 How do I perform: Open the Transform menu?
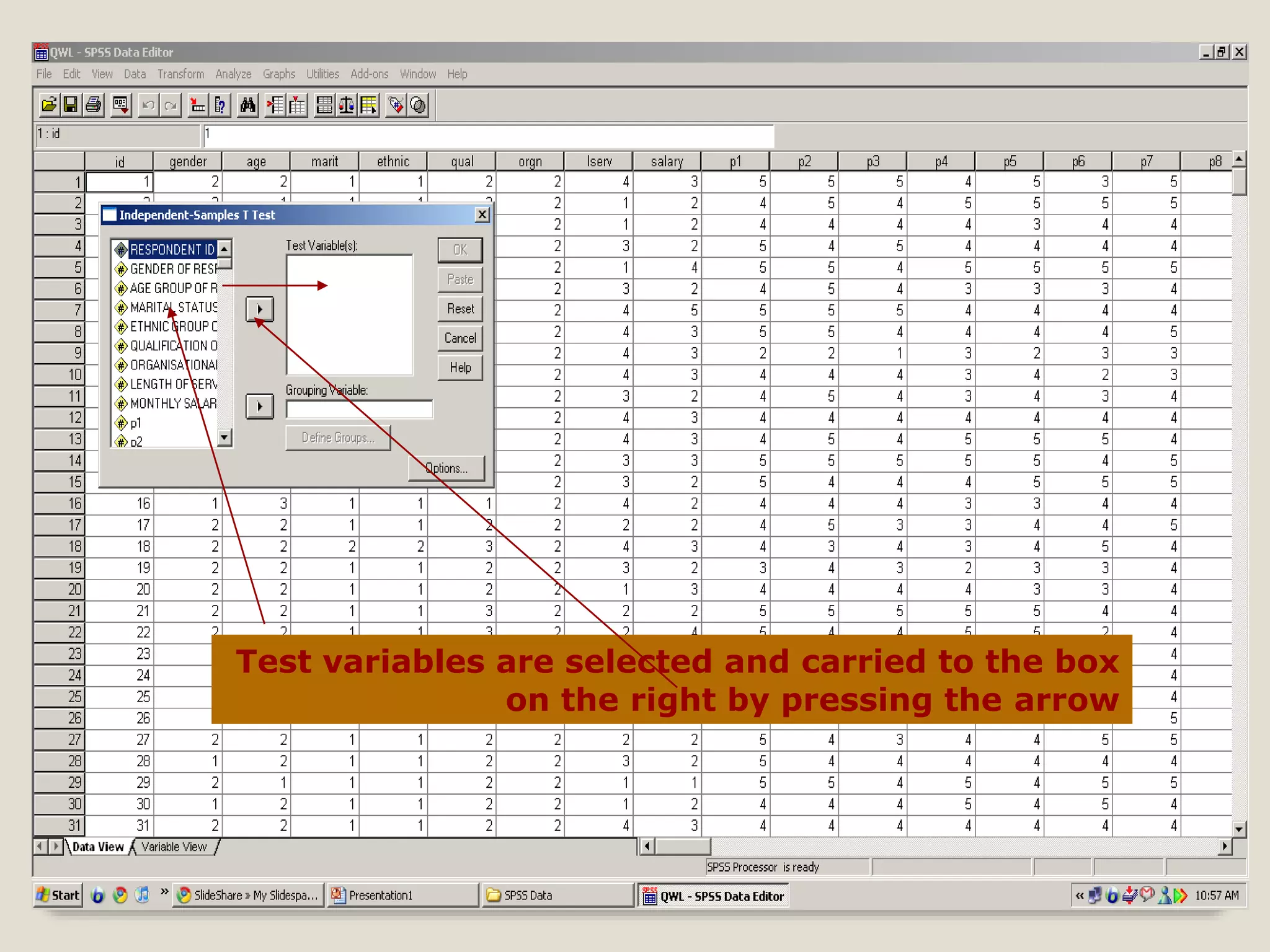(x=180, y=74)
